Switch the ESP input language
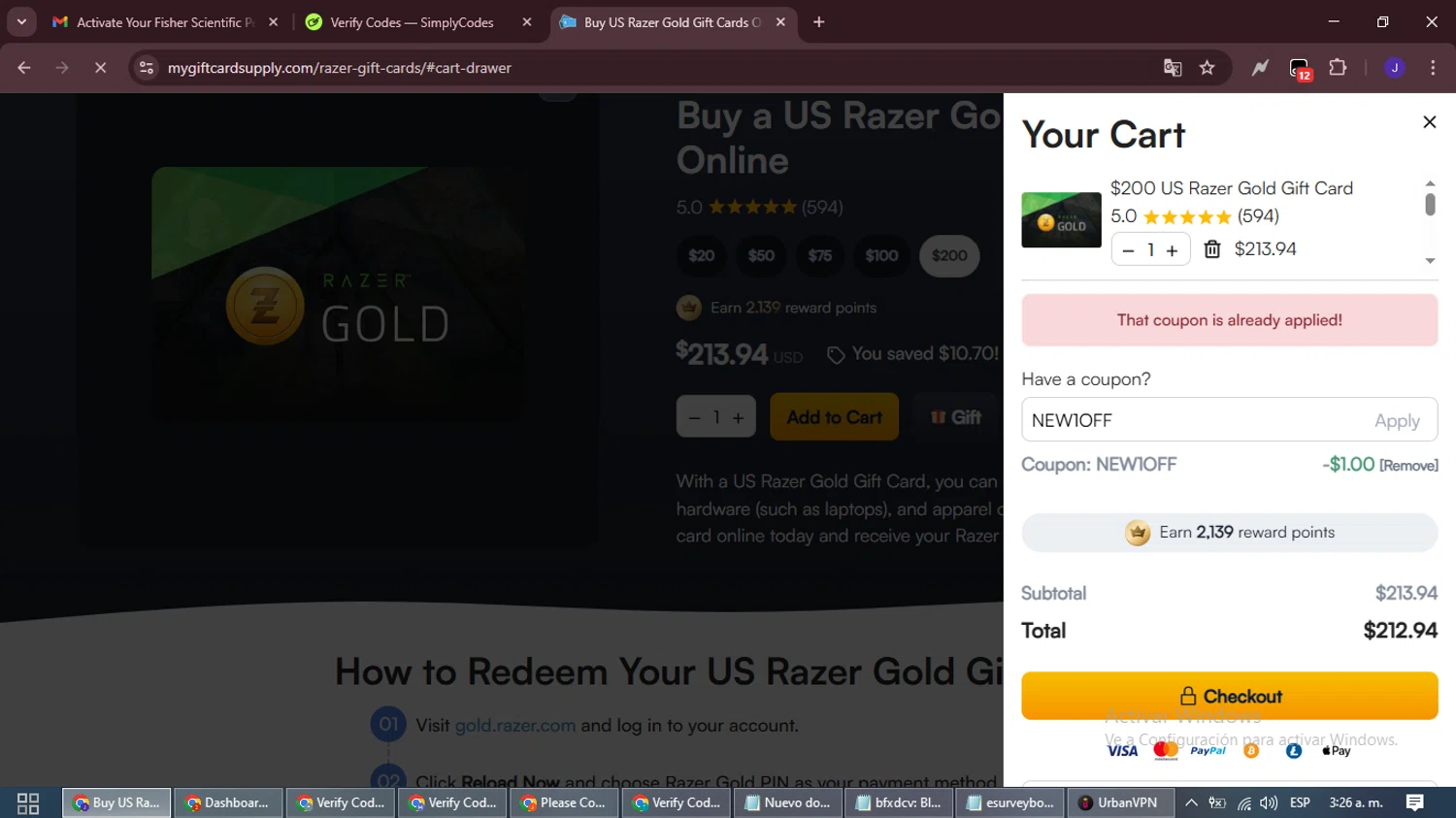Screen dimensions: 1456x818 (x=1300, y=802)
